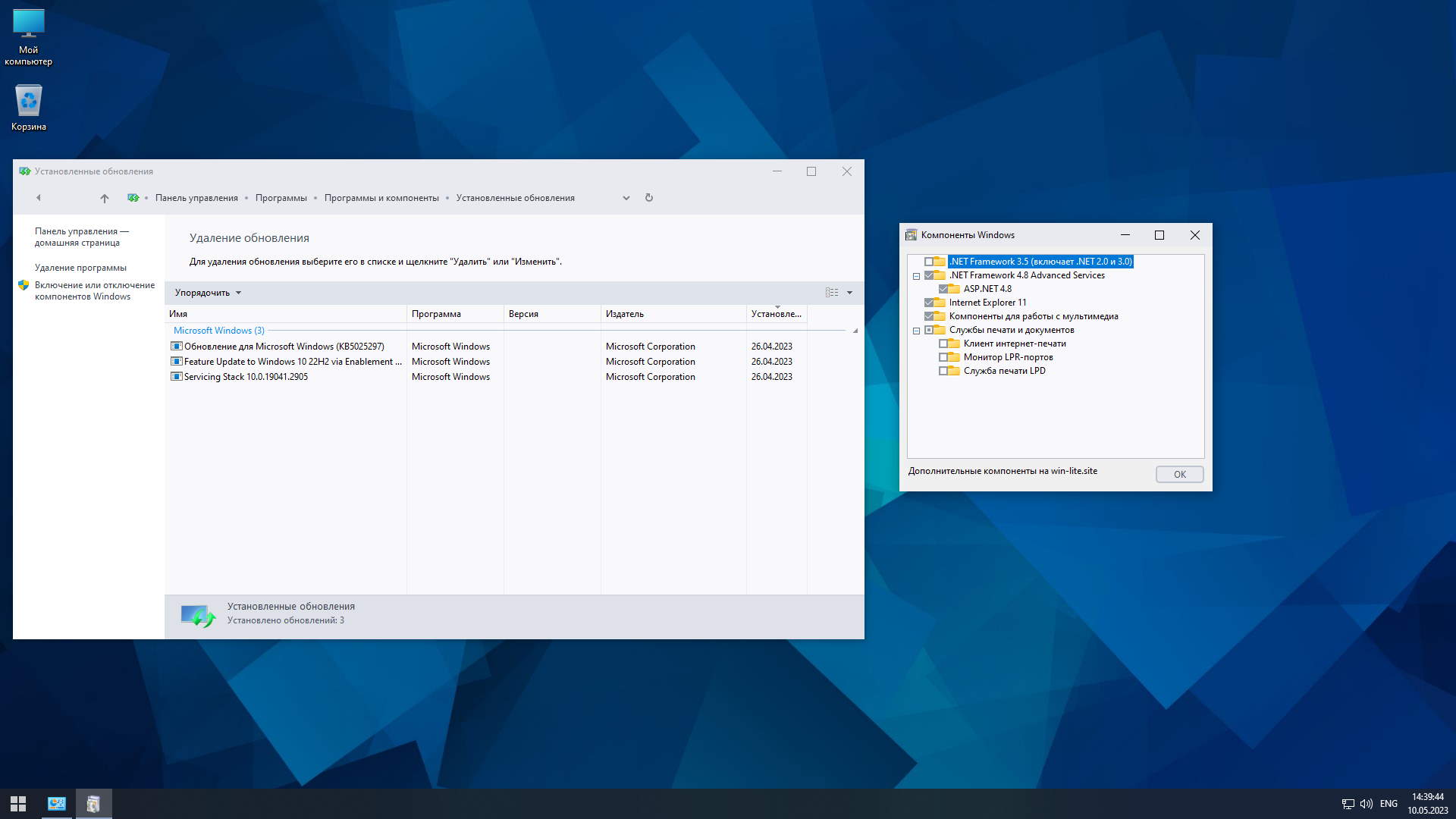Collapse the Службы печати и документов node
Viewport: 1456px width, 819px height.
point(916,331)
